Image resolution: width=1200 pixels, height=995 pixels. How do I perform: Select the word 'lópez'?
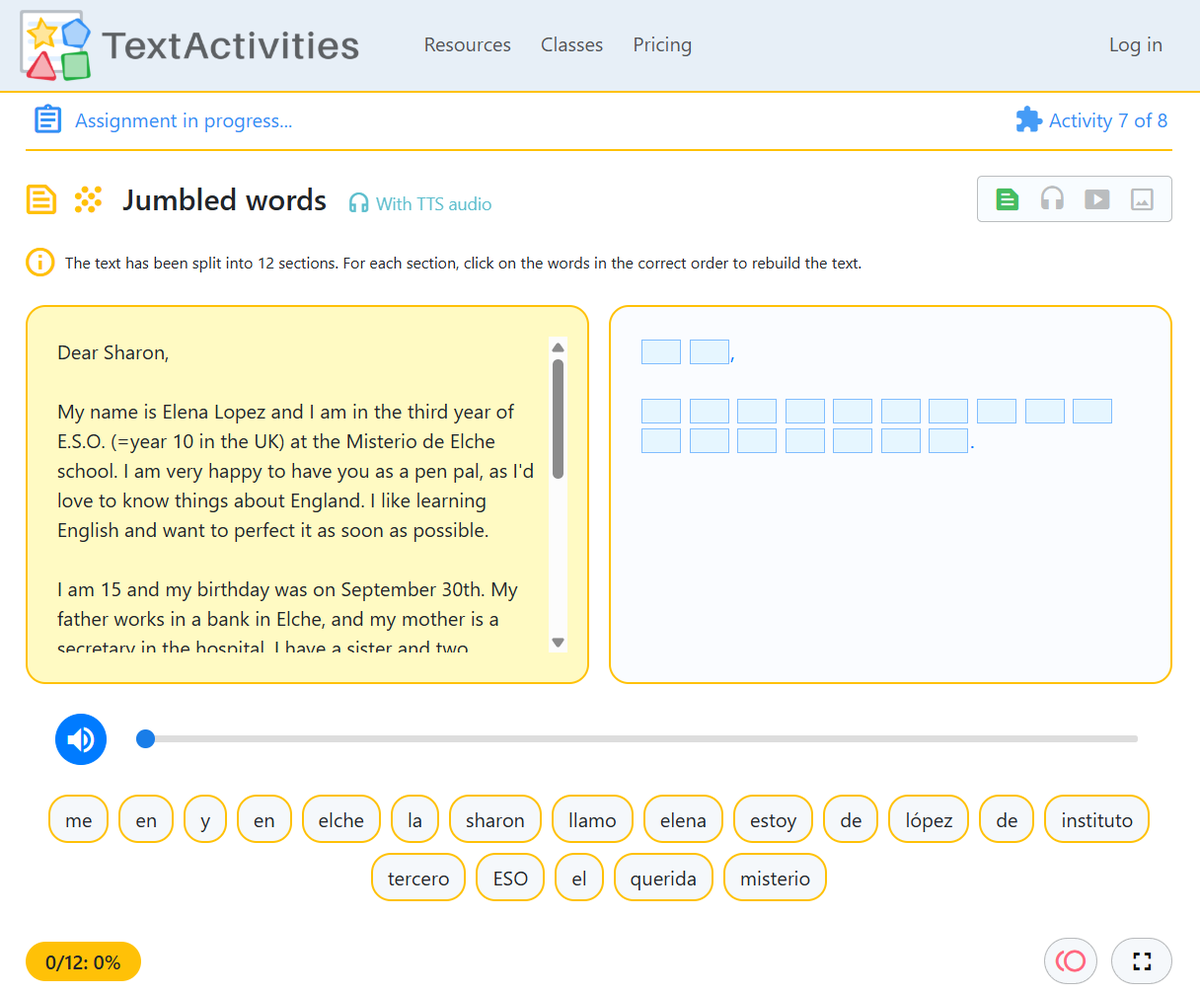[929, 821]
